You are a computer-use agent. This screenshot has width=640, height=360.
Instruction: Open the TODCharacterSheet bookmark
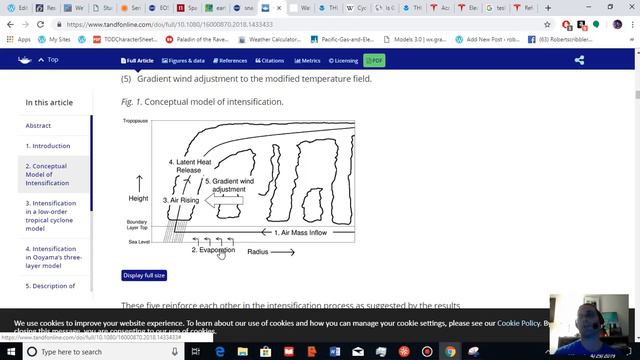125,40
